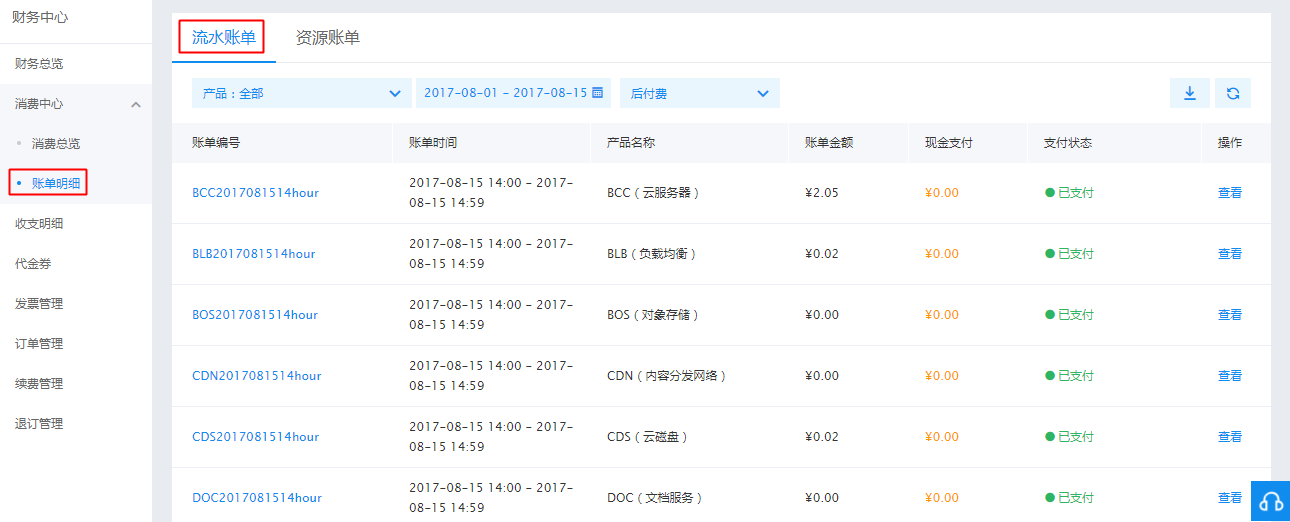Collapse the 消费中心 sidebar section
The height and width of the screenshot is (522, 1290).
coord(136,104)
